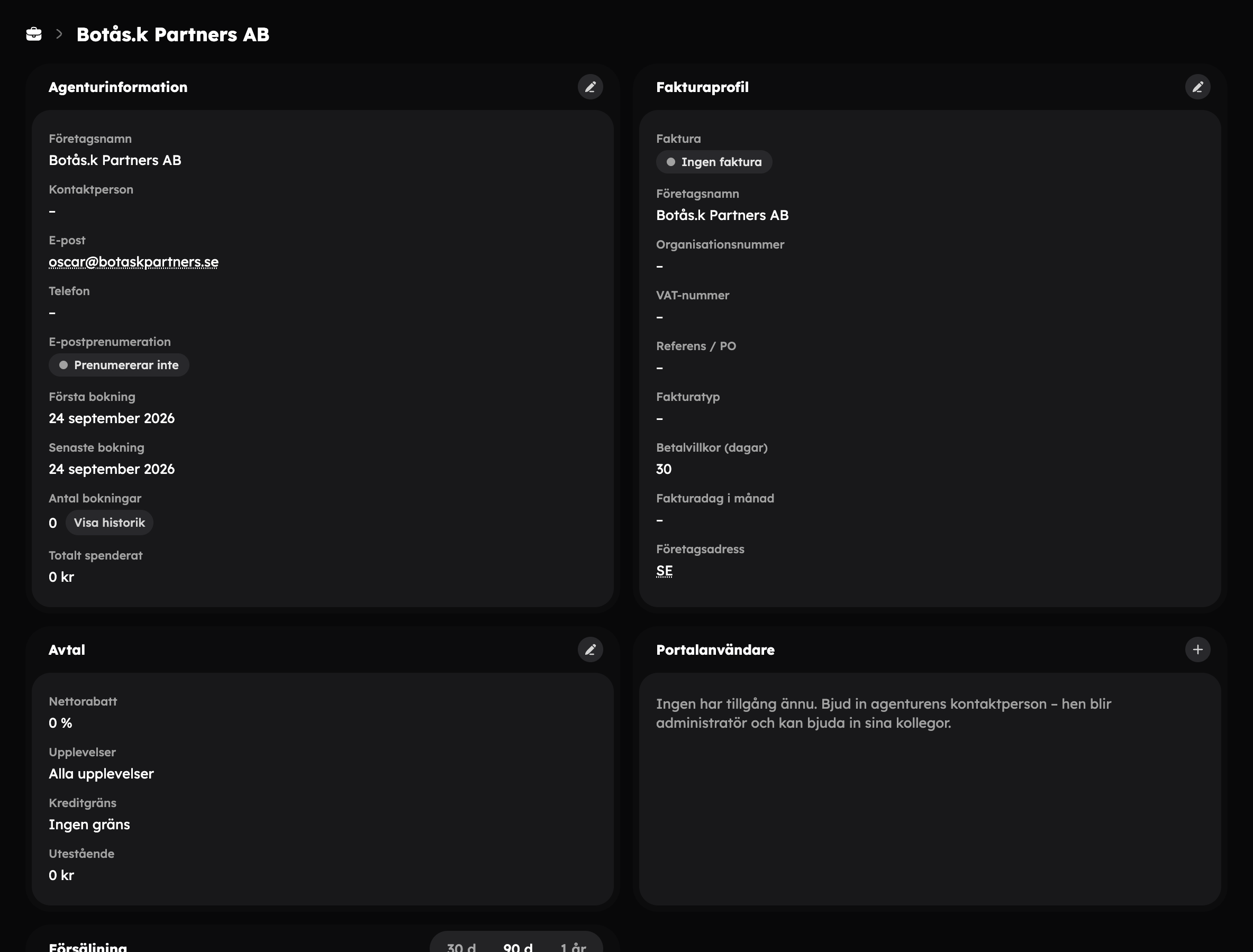Screen dimensions: 1253x952
Task: Click the Visa historik button
Action: (x=110, y=523)
